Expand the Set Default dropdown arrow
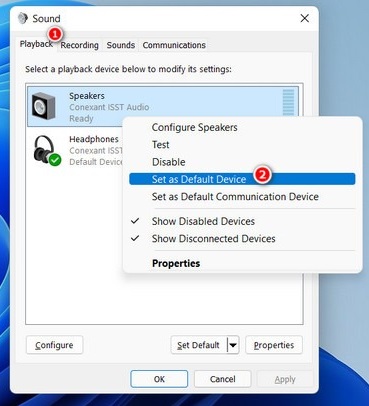 tap(233, 345)
